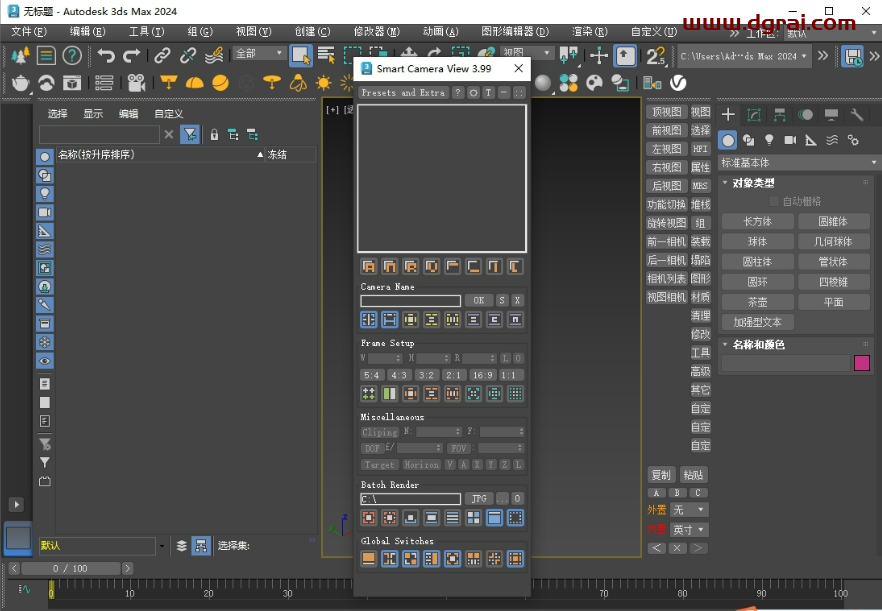Toggle the padlock icon in Scene Explorer toolbar
The height and width of the screenshot is (611, 882).
pyautogui.click(x=214, y=134)
